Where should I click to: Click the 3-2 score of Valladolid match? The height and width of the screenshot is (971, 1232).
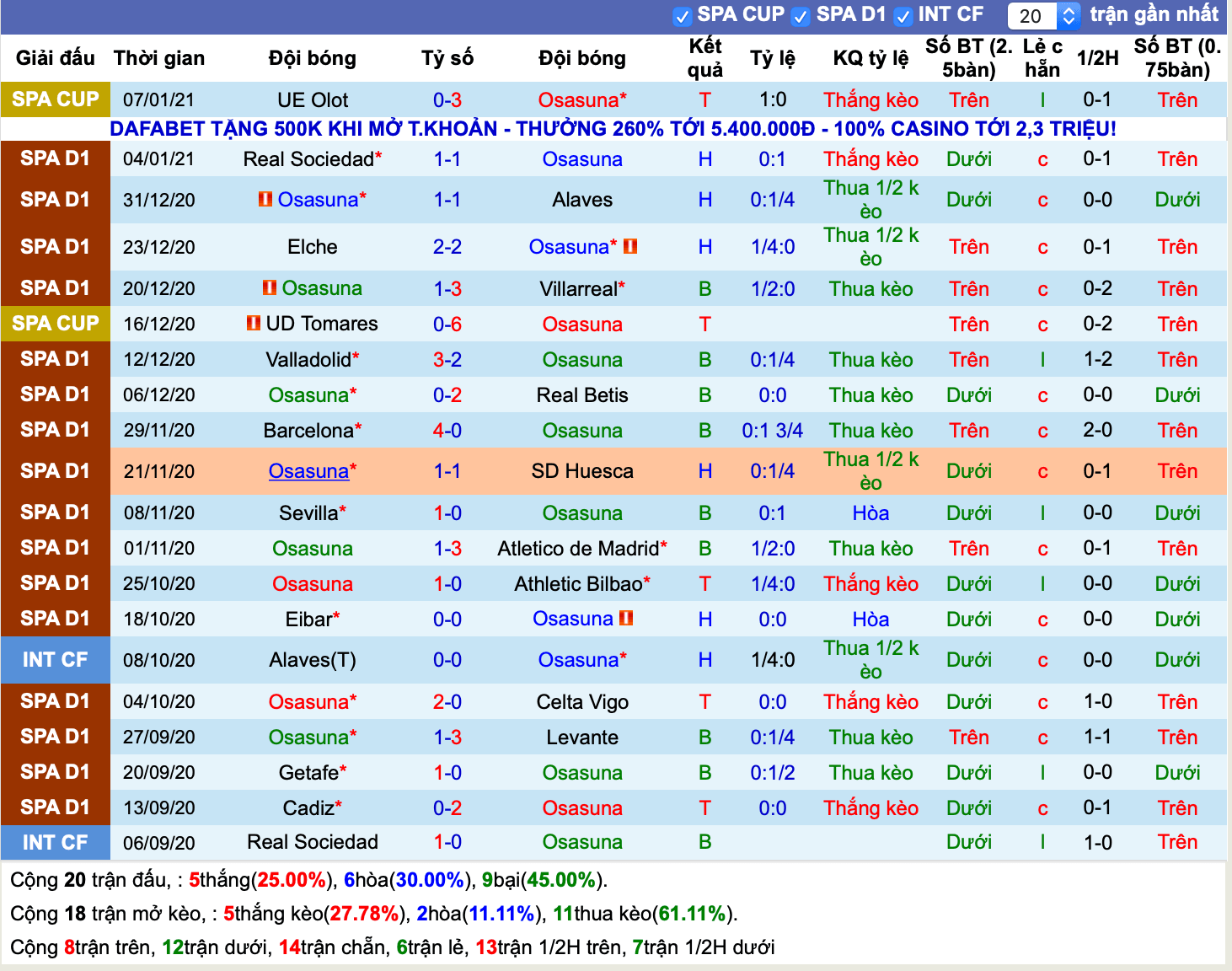(x=447, y=360)
